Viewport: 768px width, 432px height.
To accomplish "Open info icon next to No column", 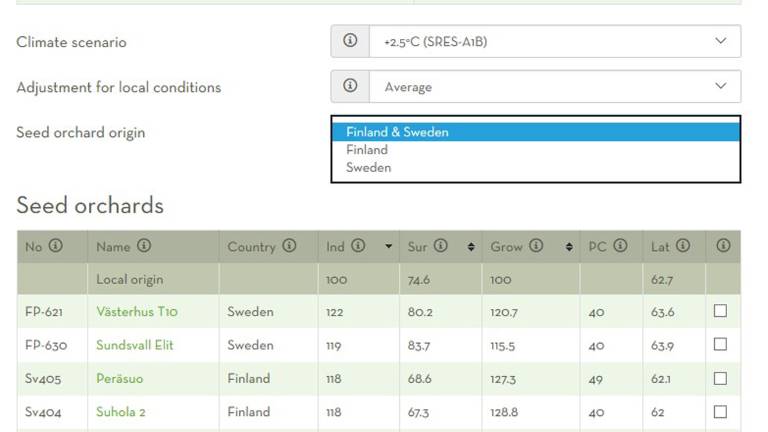I will [x=56, y=245].
